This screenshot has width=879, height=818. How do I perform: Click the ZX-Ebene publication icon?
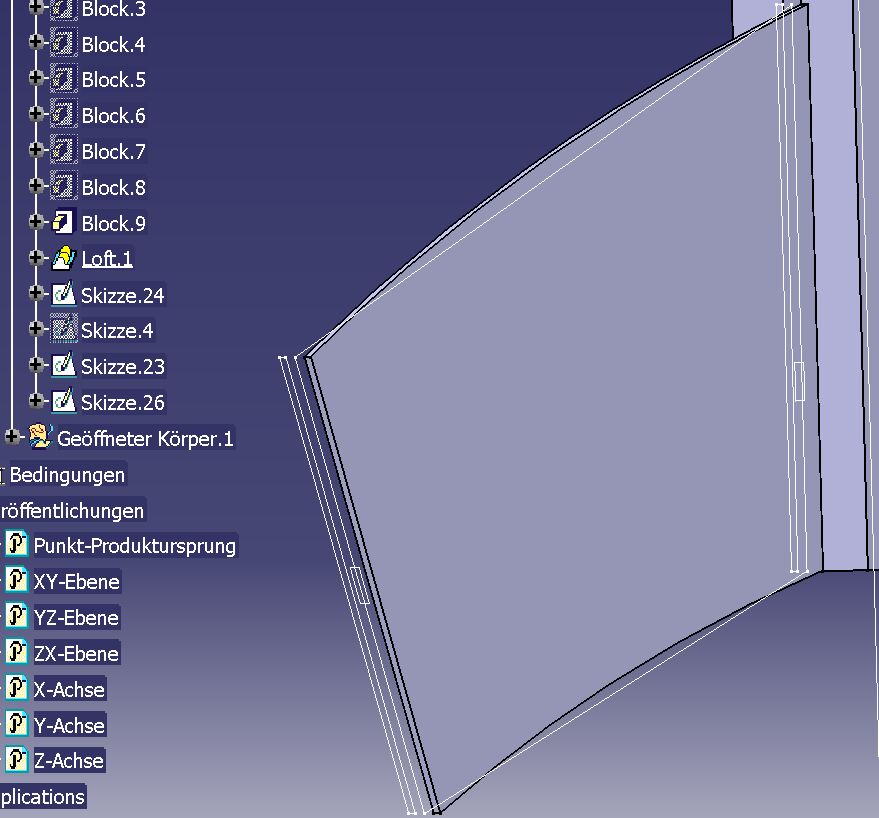click(x=16, y=652)
